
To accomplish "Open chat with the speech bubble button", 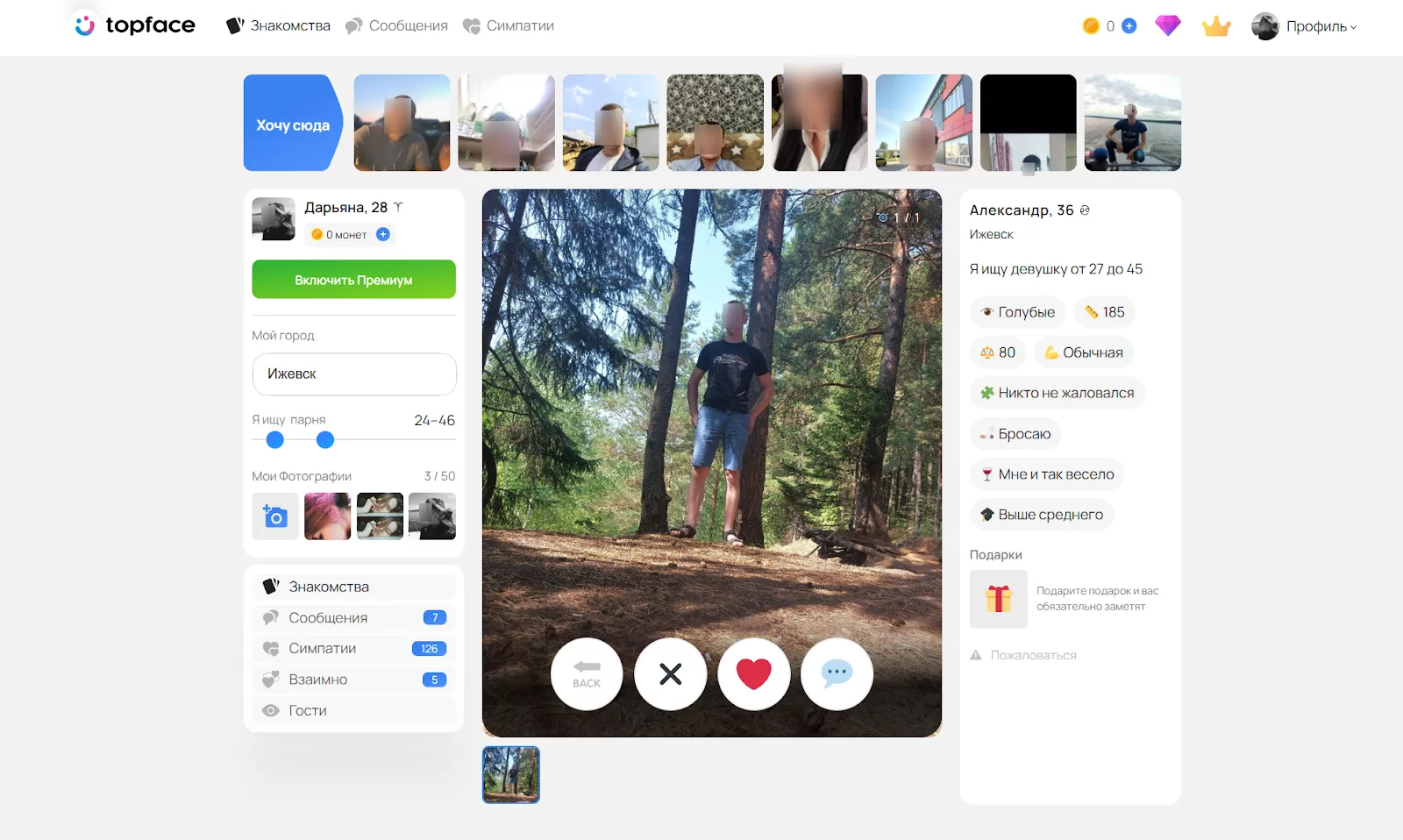I will 837,673.
